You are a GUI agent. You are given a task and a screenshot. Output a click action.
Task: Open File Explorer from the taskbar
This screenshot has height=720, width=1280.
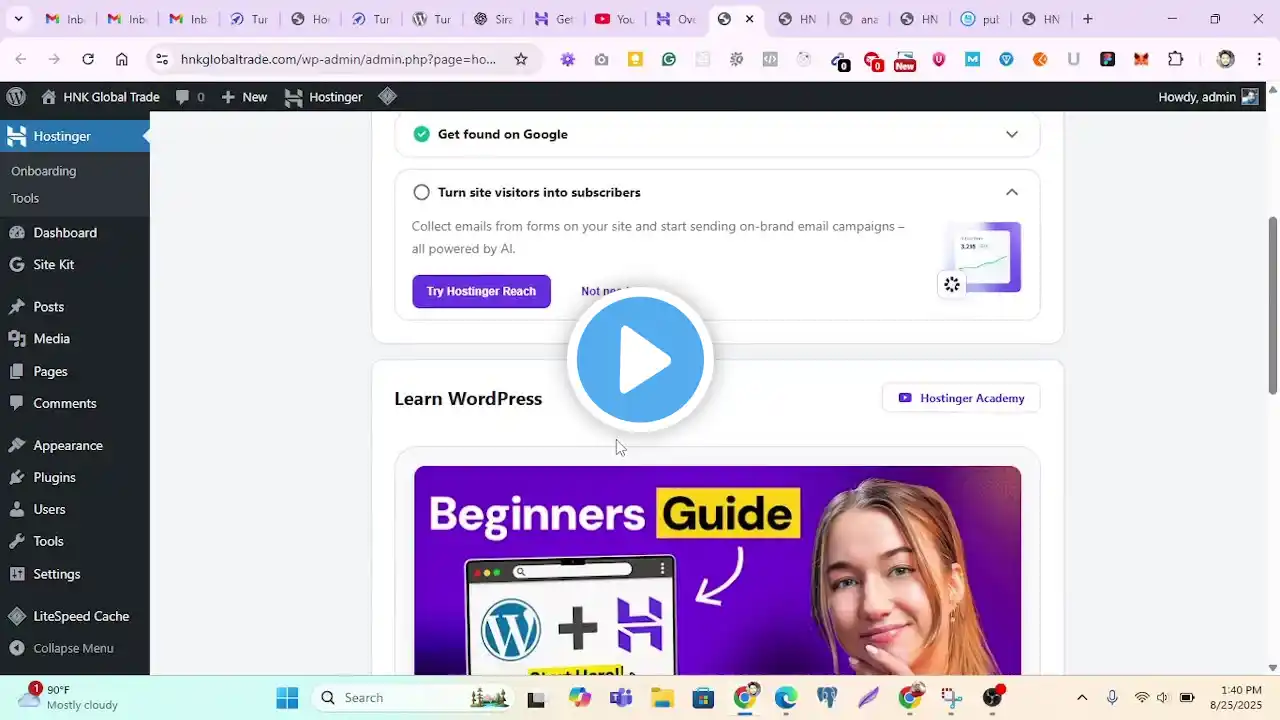pos(662,698)
